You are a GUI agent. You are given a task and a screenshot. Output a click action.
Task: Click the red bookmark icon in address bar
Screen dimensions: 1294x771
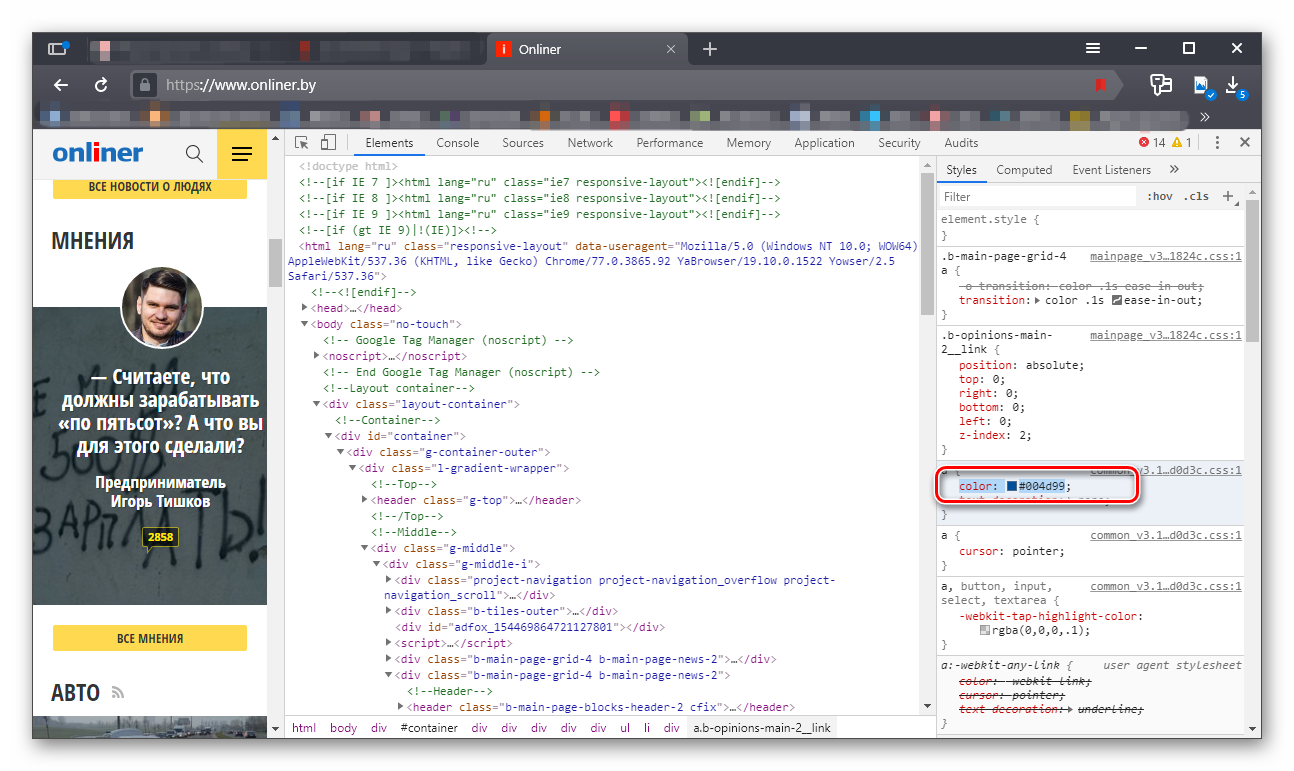point(1101,86)
